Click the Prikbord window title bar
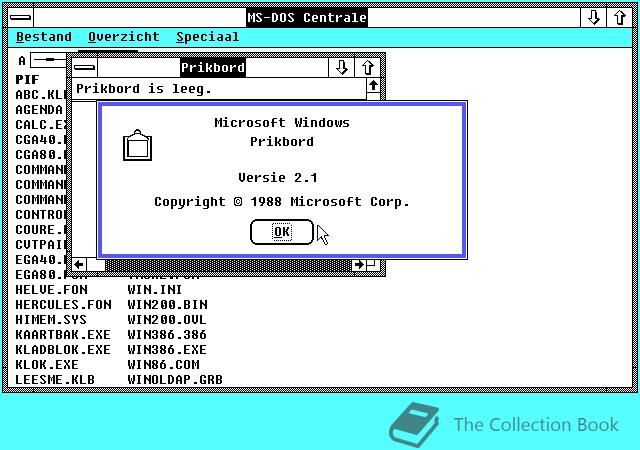Image resolution: width=640 pixels, height=450 pixels. click(x=213, y=67)
